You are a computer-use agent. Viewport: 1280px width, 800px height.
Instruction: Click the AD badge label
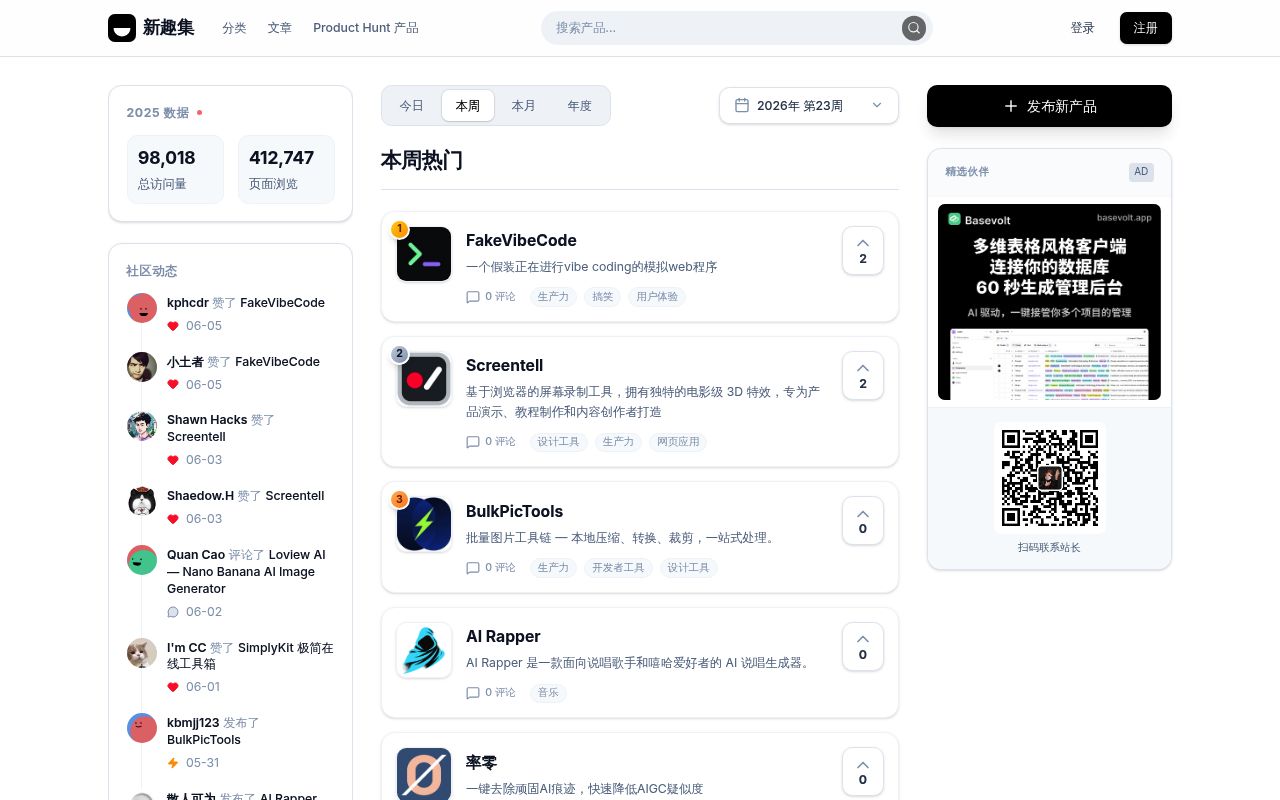tap(1141, 172)
